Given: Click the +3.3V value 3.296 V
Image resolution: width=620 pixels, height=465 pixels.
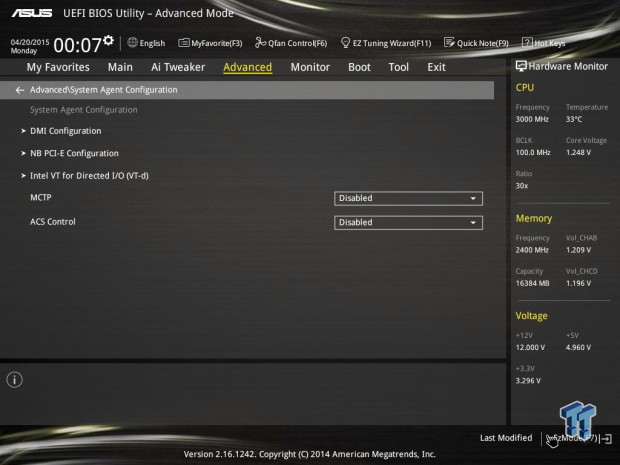Looking at the screenshot, I should click(x=528, y=381).
